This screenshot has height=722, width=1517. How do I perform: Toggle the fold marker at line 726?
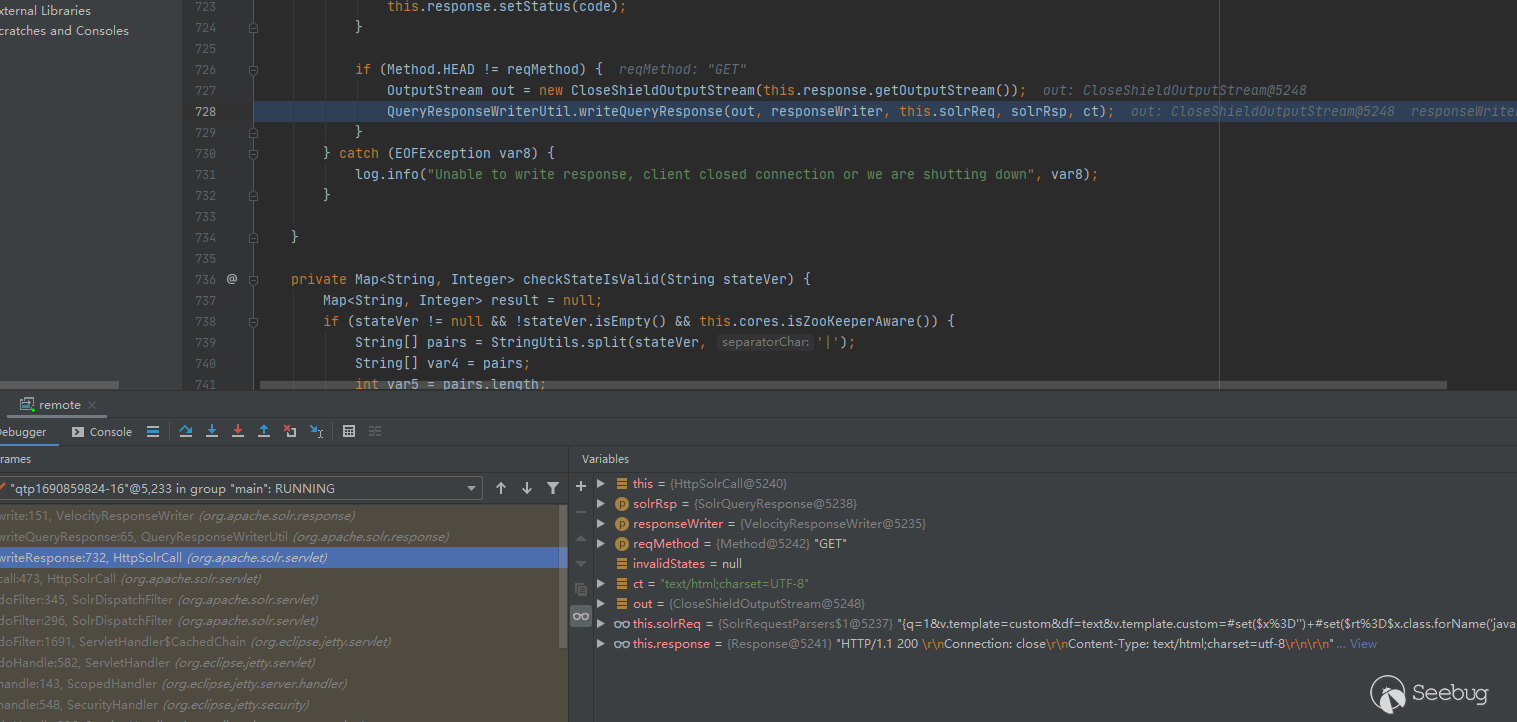(x=253, y=70)
